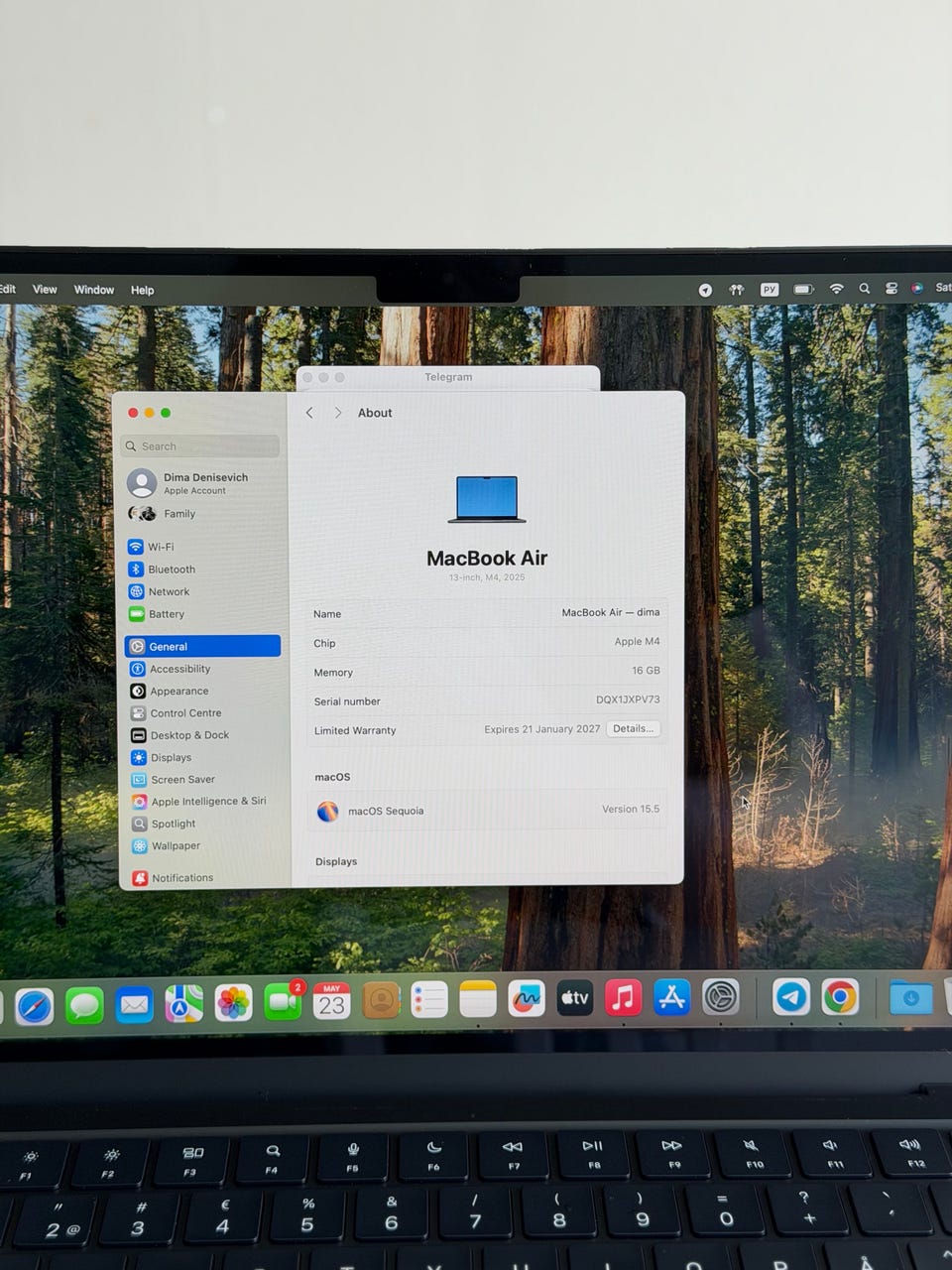
Task: Launch Photos from the Dock
Action: pyautogui.click(x=234, y=1003)
